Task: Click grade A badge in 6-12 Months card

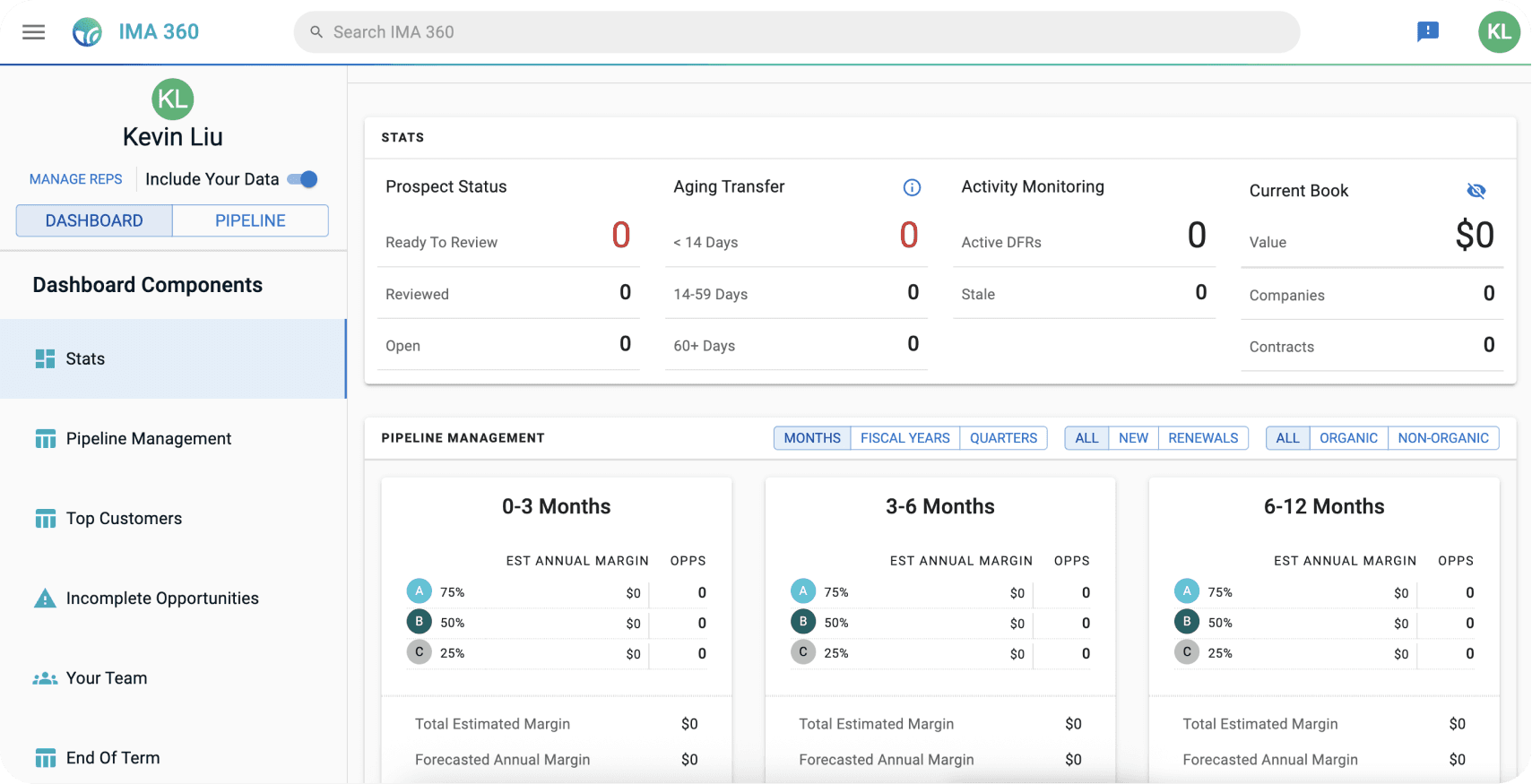Action: [1187, 591]
